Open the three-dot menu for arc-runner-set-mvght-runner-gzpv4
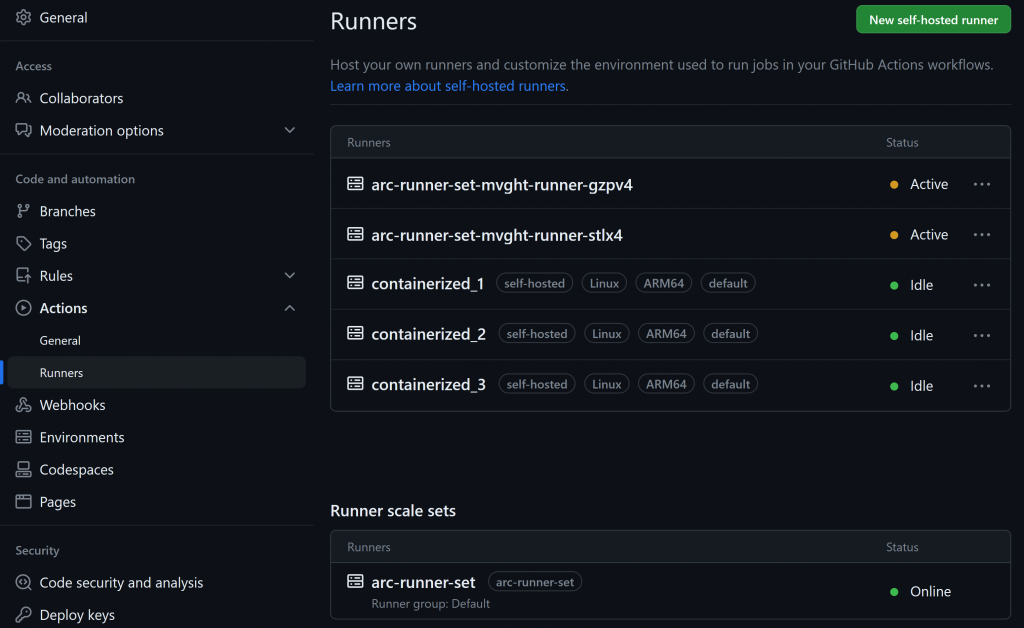 pyautogui.click(x=982, y=184)
